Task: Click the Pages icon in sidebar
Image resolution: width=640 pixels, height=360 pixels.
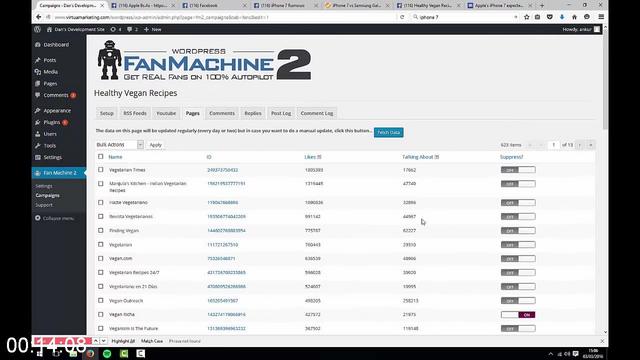Action: pyautogui.click(x=38, y=84)
